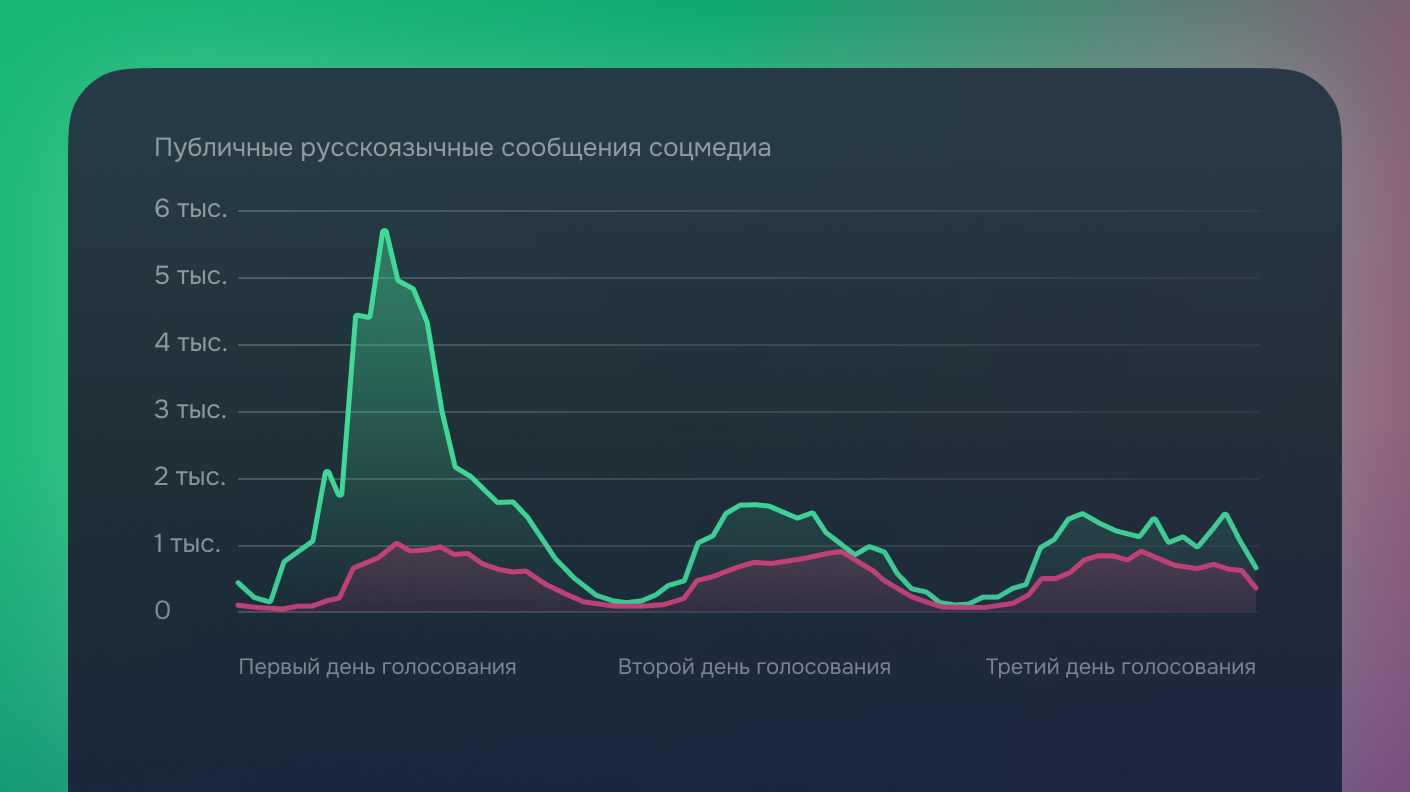
Task: Click the chart title about public social media posts
Action: (462, 148)
